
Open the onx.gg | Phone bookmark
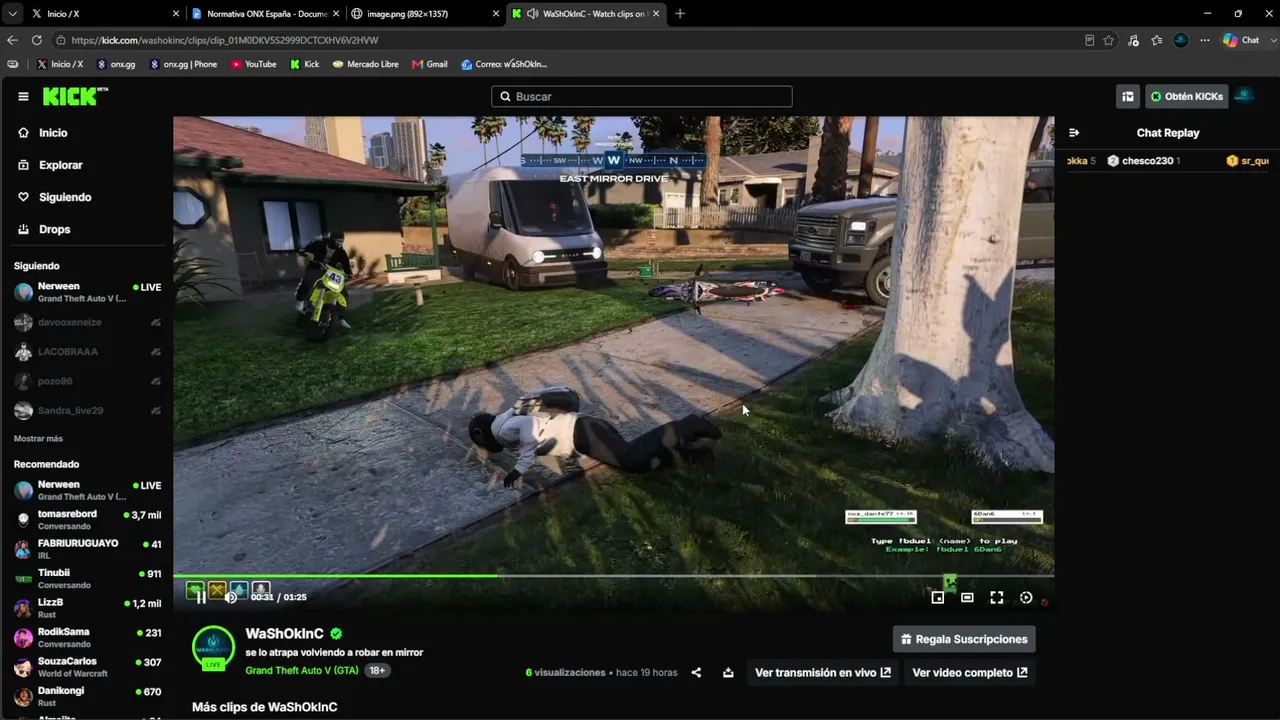pos(183,64)
